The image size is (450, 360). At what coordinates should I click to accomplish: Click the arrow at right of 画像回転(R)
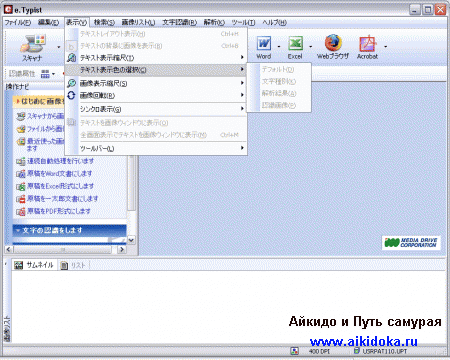242,95
